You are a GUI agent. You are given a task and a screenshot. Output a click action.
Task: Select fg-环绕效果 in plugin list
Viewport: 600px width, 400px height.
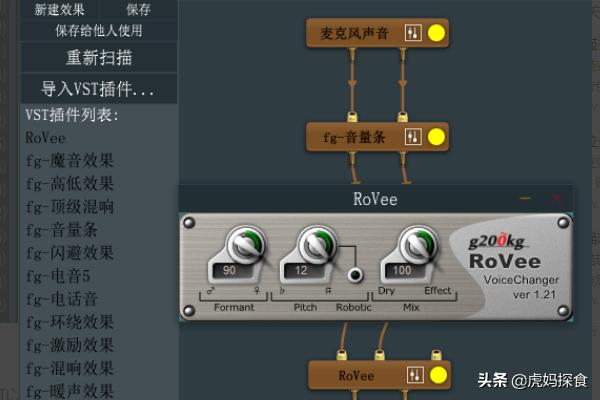click(70, 322)
